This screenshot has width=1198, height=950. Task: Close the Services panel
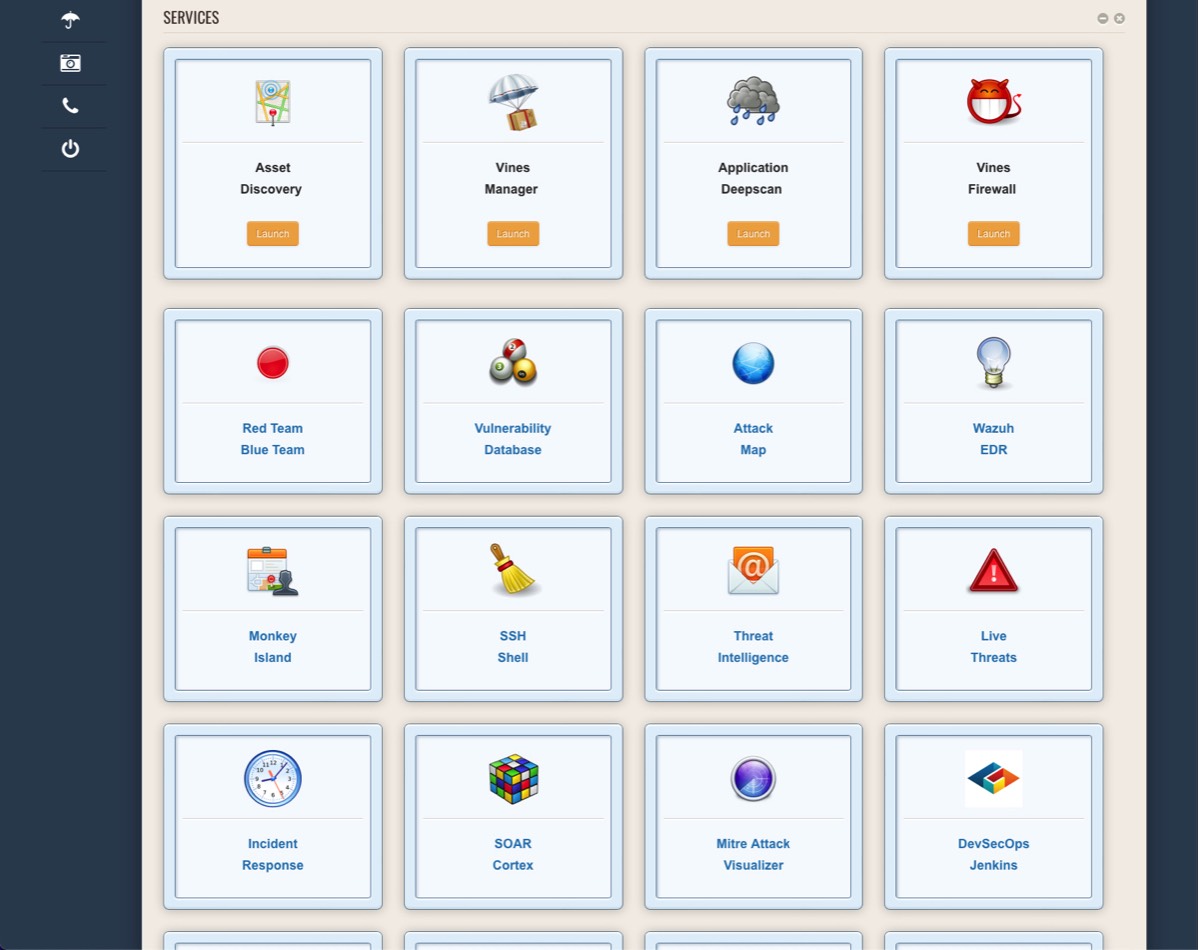[1119, 18]
